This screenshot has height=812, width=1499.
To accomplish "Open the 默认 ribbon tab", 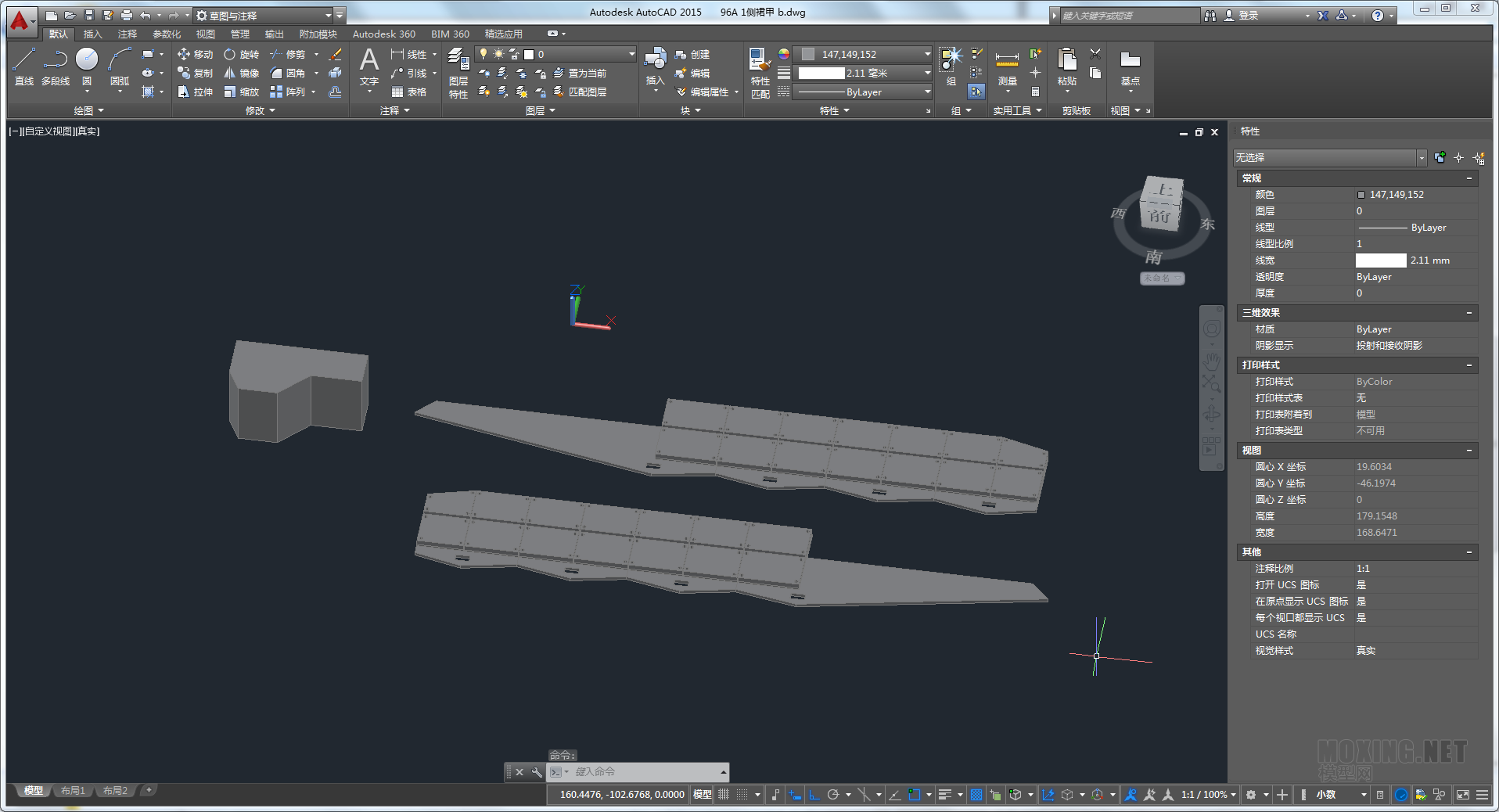I will pos(59,34).
